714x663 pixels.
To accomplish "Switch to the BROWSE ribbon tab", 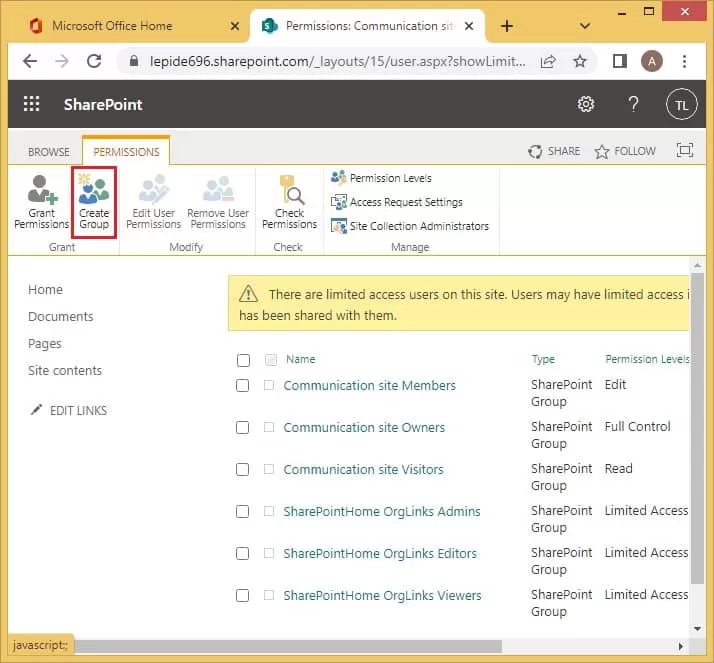I will [48, 152].
